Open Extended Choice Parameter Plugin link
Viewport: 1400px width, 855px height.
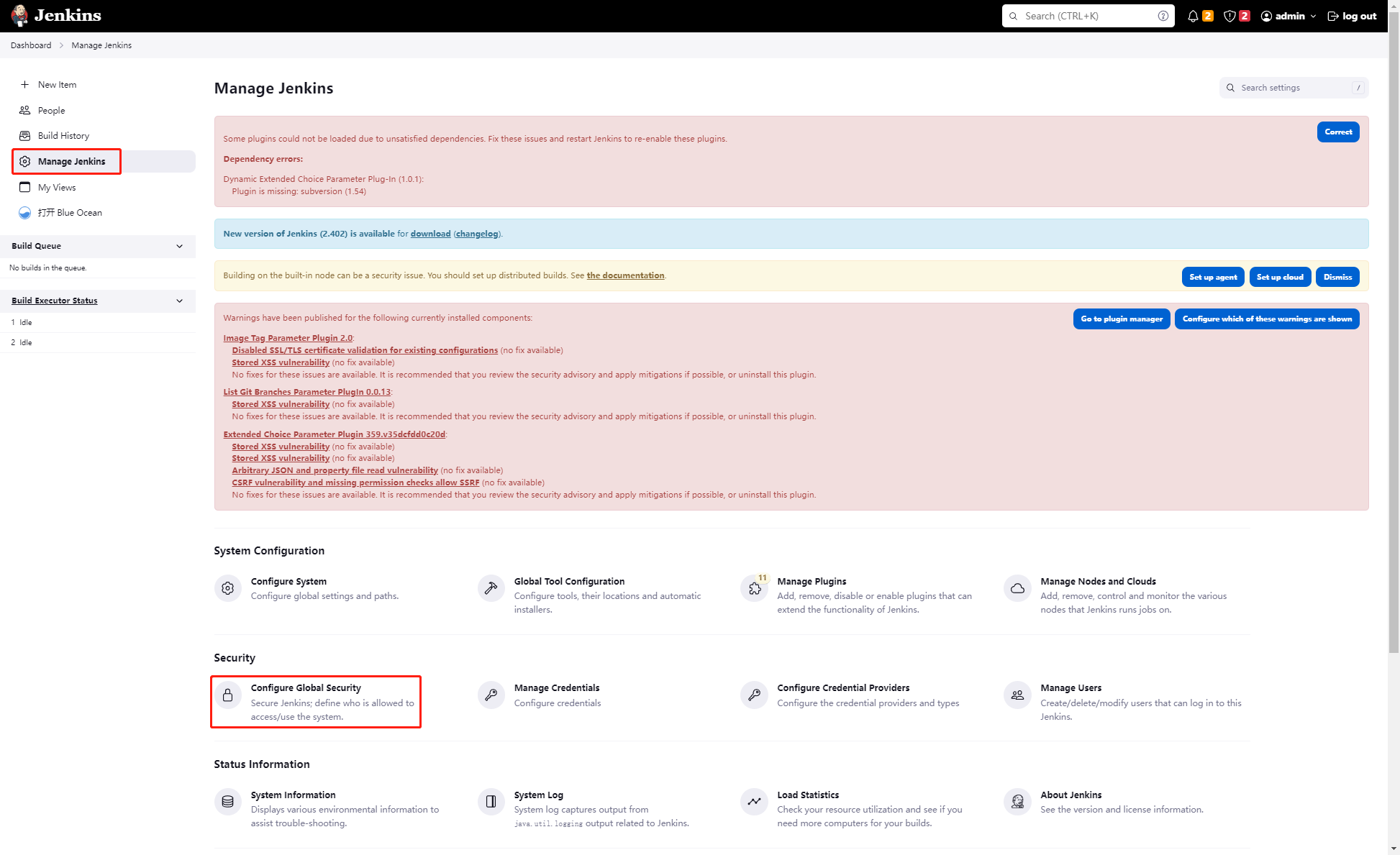pyautogui.click(x=334, y=434)
